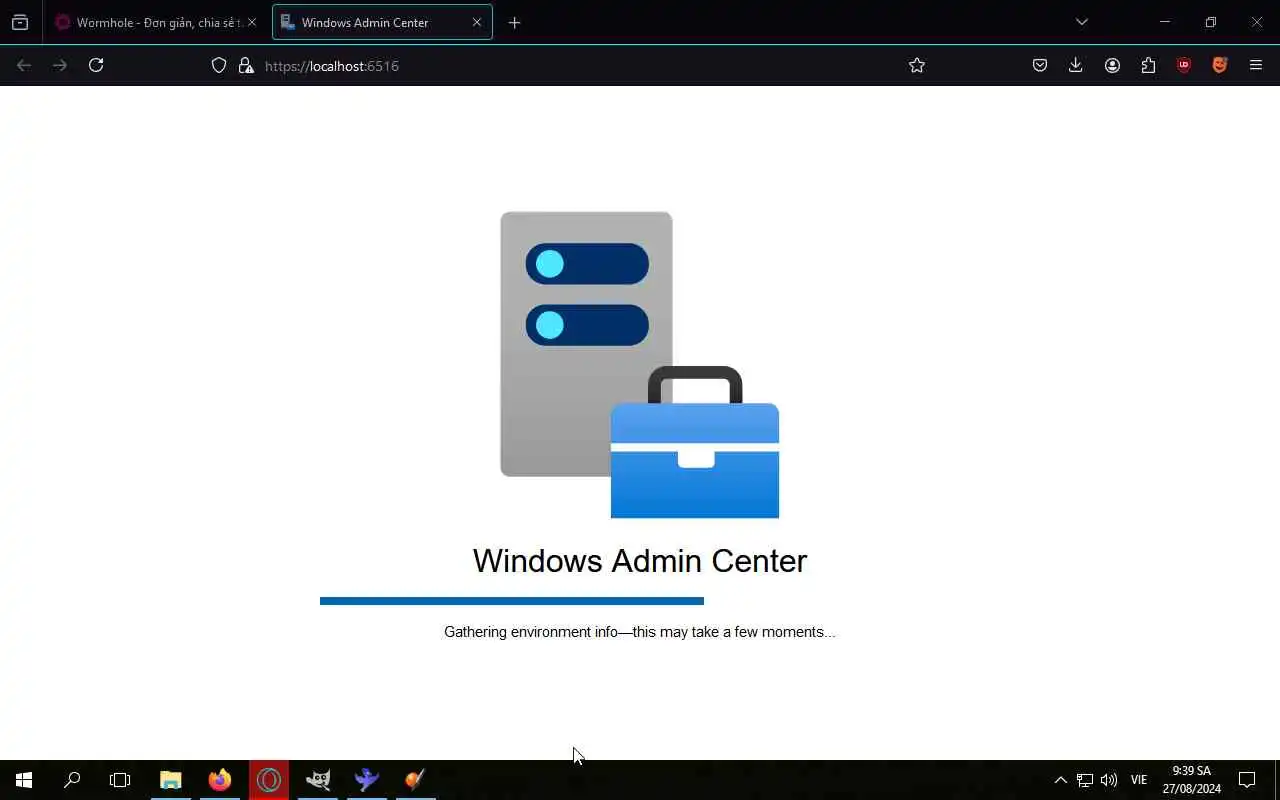Close the Wormhole tab
This screenshot has height=800, width=1280.
coord(251,22)
